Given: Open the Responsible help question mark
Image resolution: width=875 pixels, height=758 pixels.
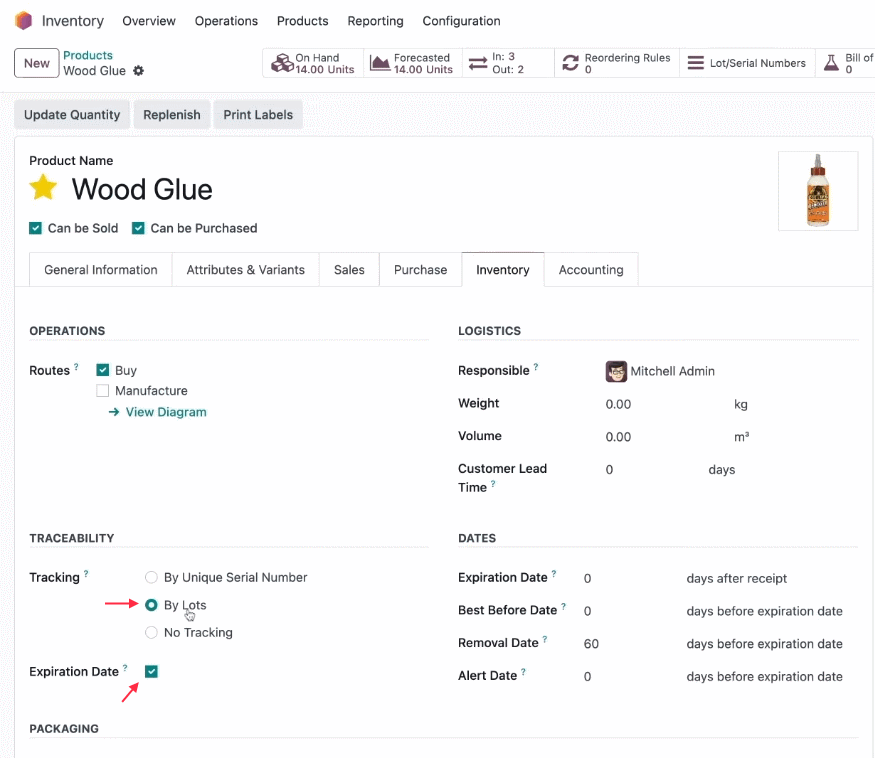Looking at the screenshot, I should (536, 367).
